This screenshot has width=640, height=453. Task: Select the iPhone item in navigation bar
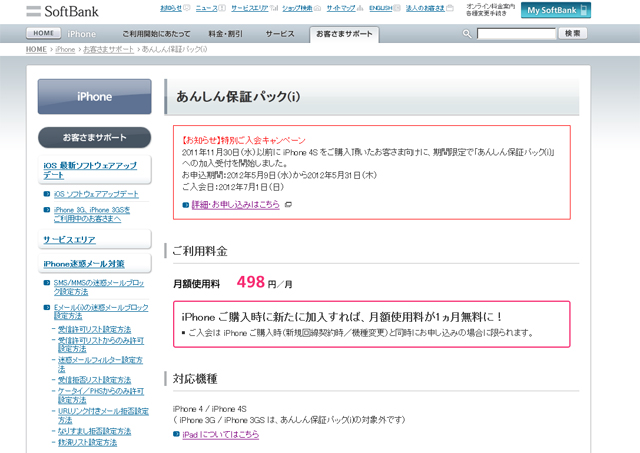tap(82, 34)
